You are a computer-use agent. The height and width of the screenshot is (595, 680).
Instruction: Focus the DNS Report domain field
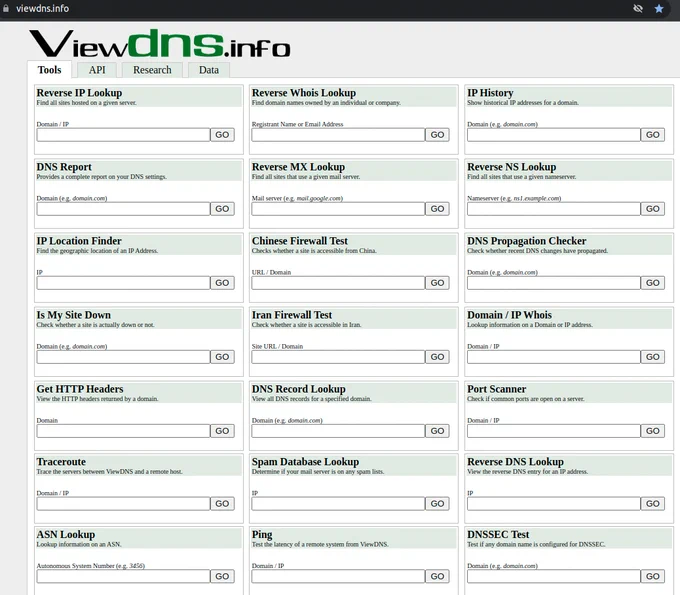pos(123,209)
